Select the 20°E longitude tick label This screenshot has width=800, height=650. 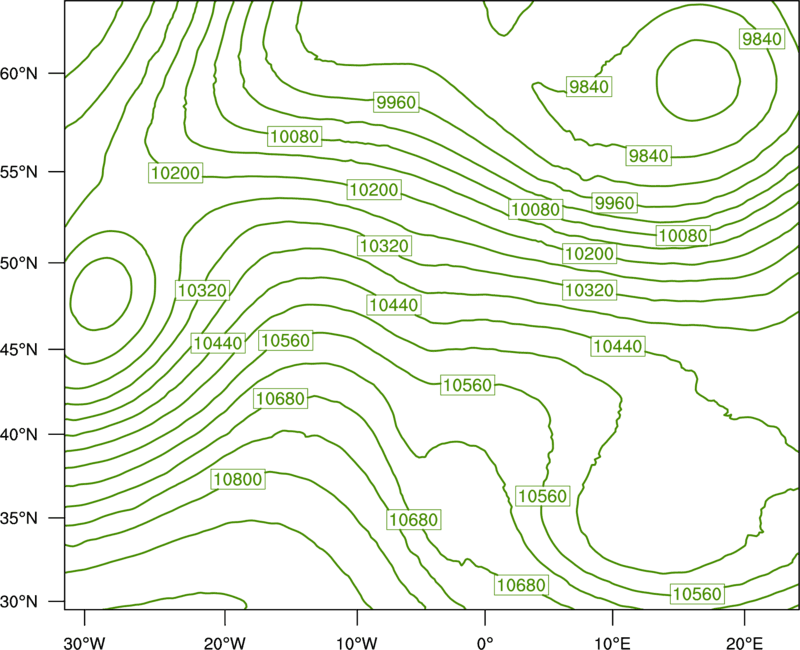(744, 643)
